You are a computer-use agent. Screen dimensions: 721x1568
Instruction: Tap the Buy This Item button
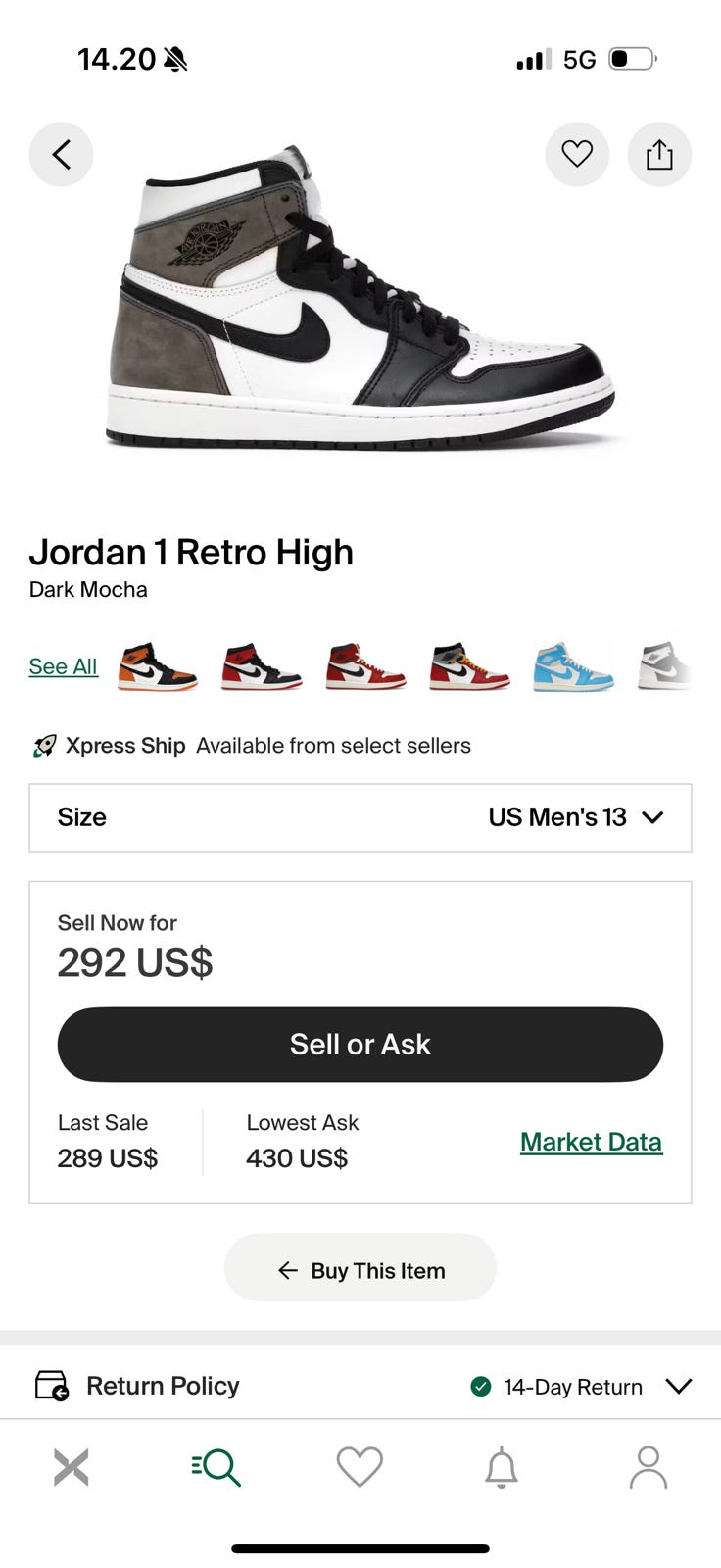coord(360,1270)
